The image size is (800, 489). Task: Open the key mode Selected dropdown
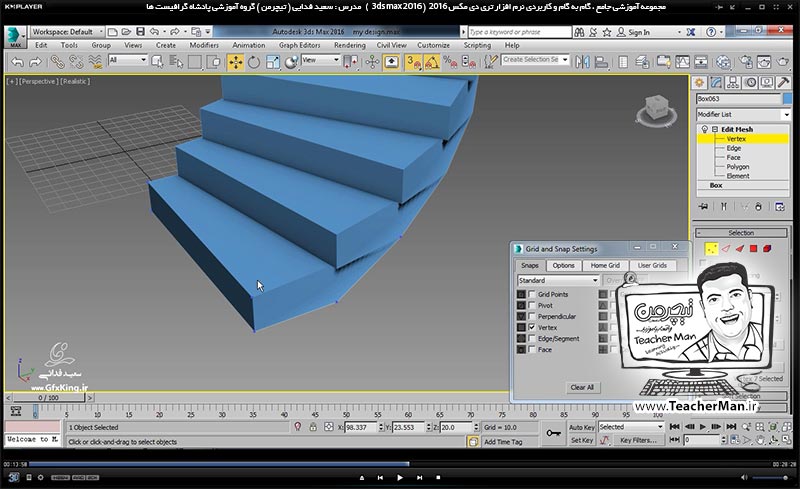[x=631, y=427]
